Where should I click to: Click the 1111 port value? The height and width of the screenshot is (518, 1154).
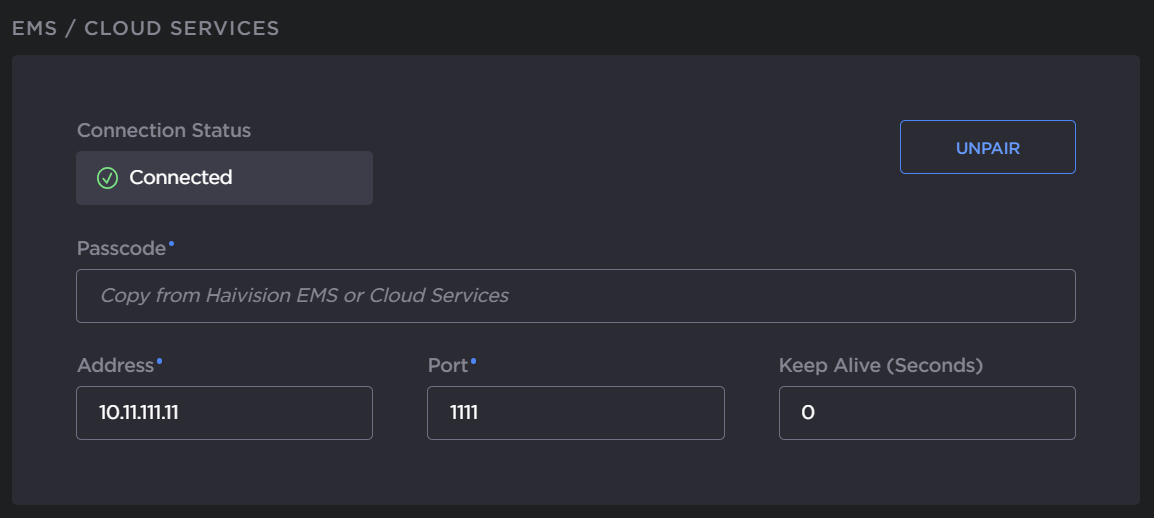(464, 413)
